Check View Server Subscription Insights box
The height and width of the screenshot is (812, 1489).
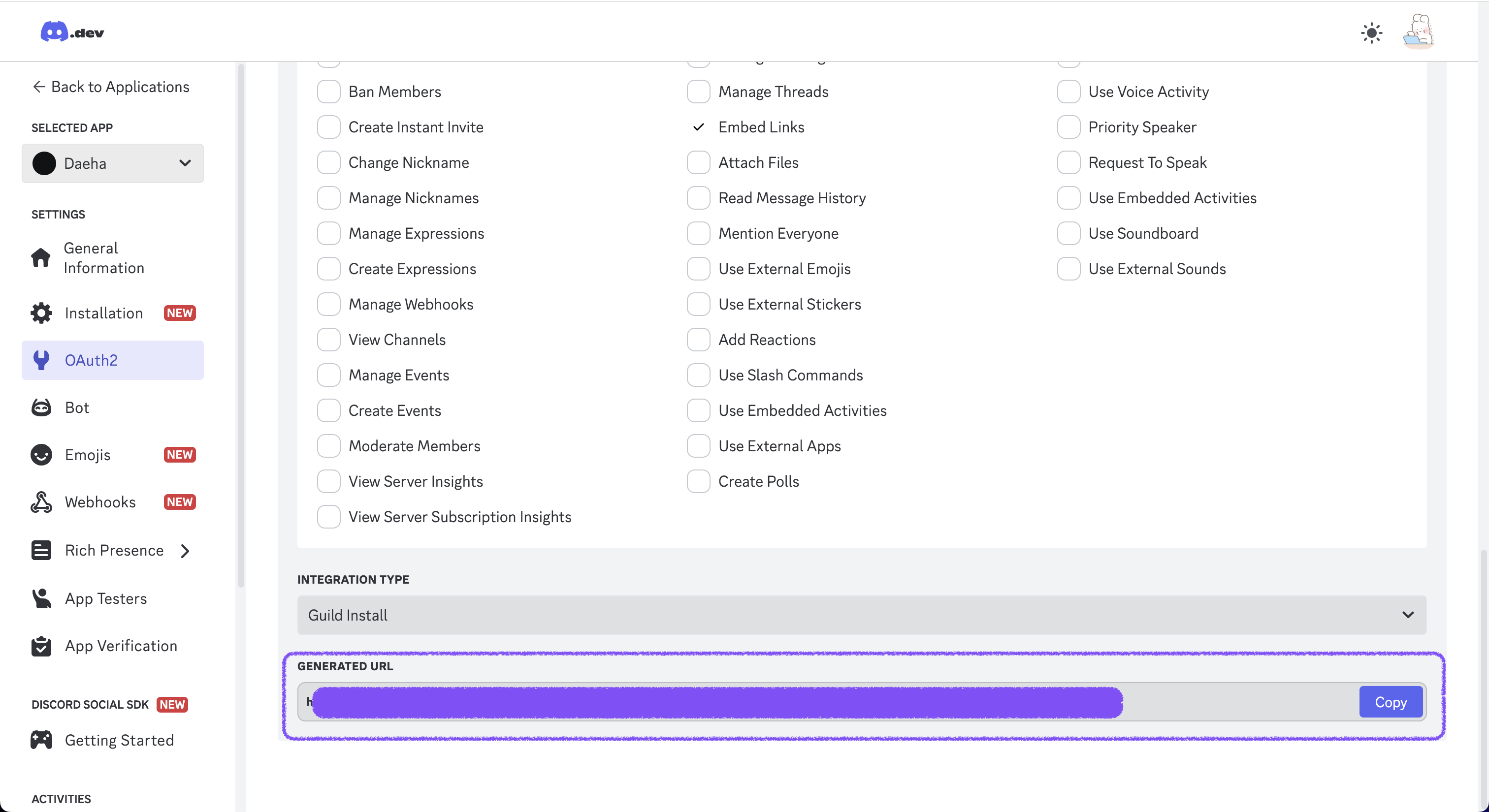pos(328,517)
